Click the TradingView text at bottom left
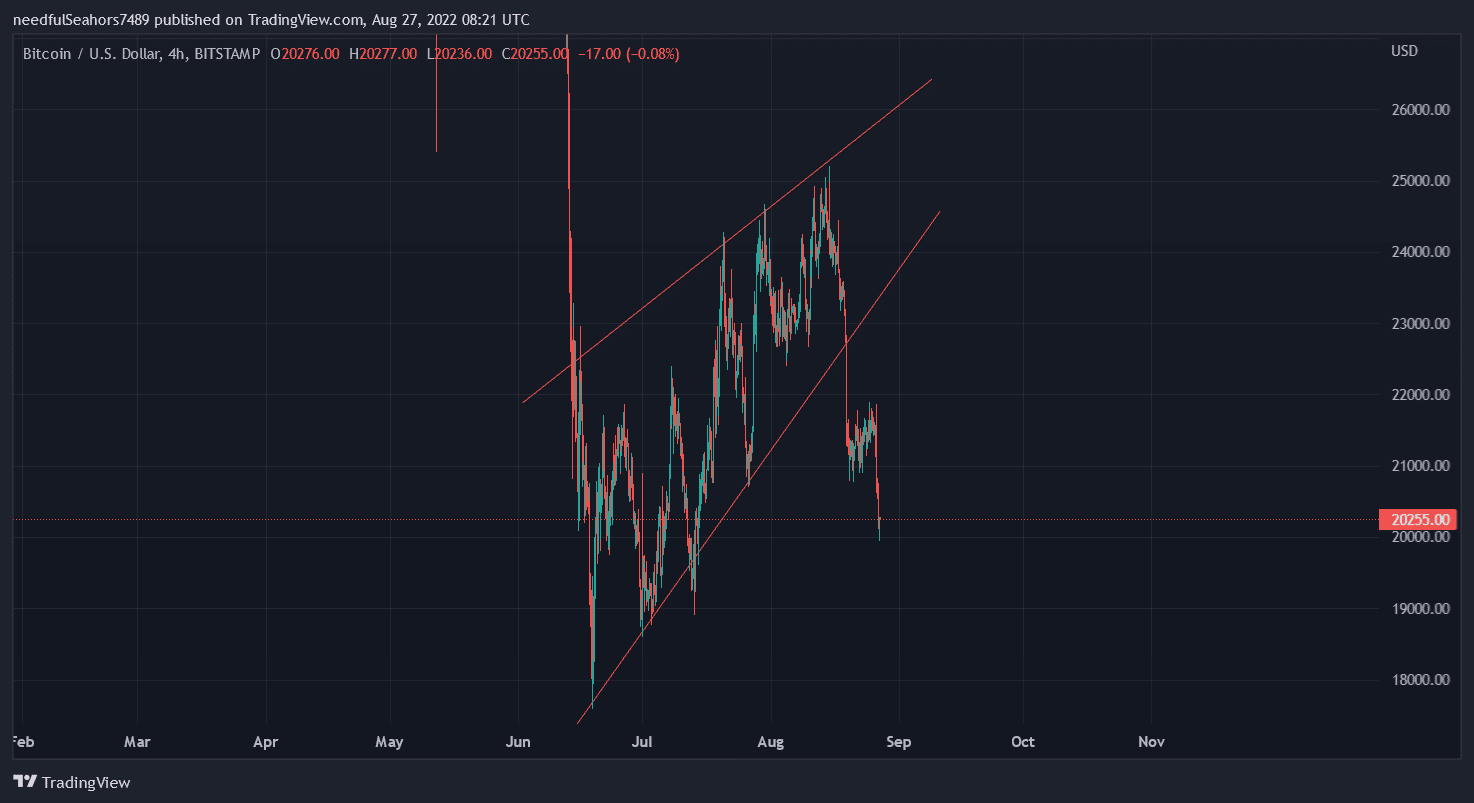The image size is (1474, 803). [86, 782]
